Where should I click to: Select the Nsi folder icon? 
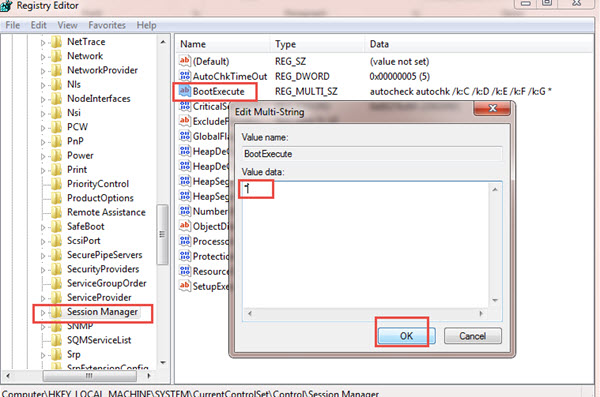click(56, 113)
